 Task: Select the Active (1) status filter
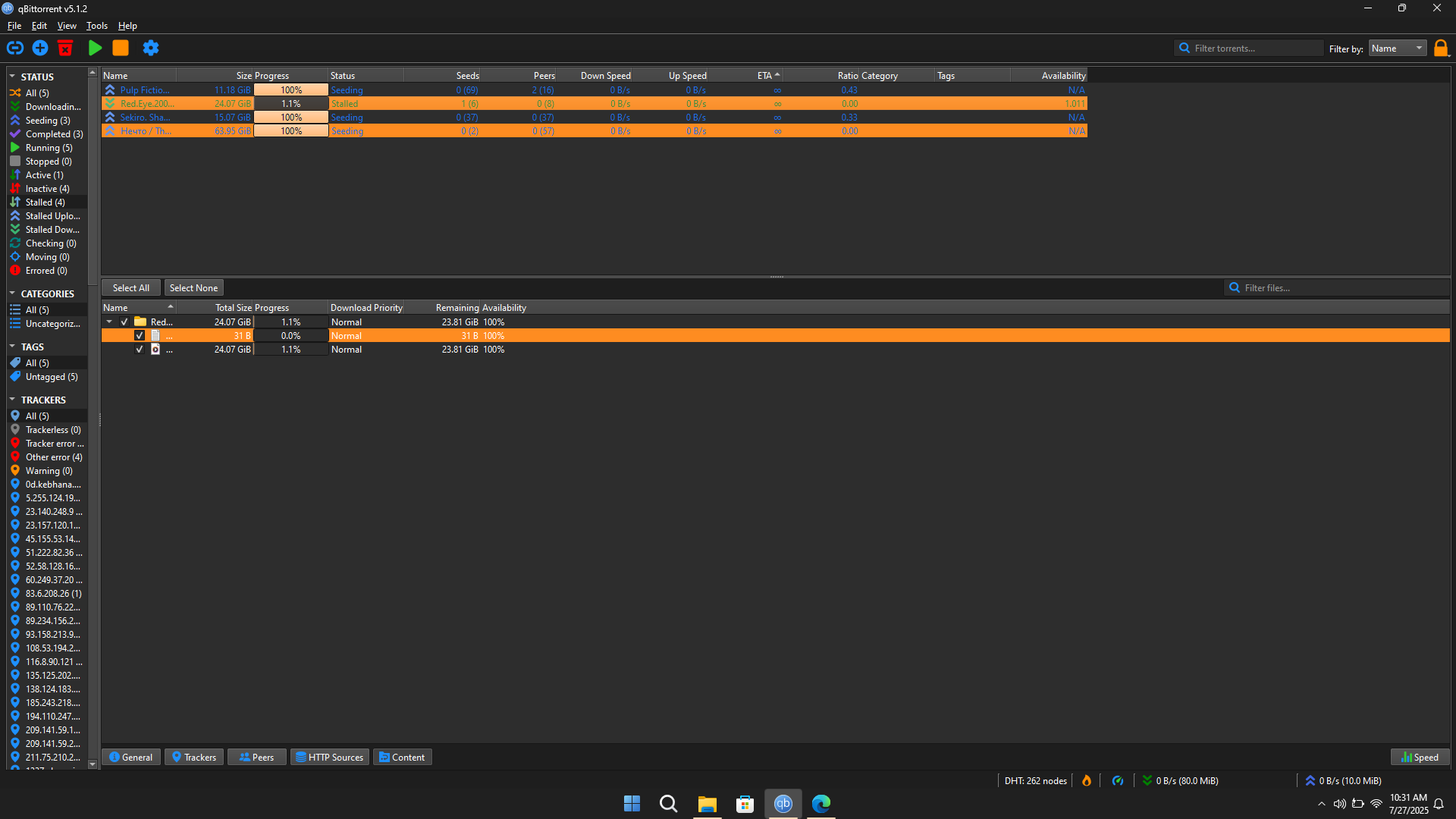click(x=48, y=175)
